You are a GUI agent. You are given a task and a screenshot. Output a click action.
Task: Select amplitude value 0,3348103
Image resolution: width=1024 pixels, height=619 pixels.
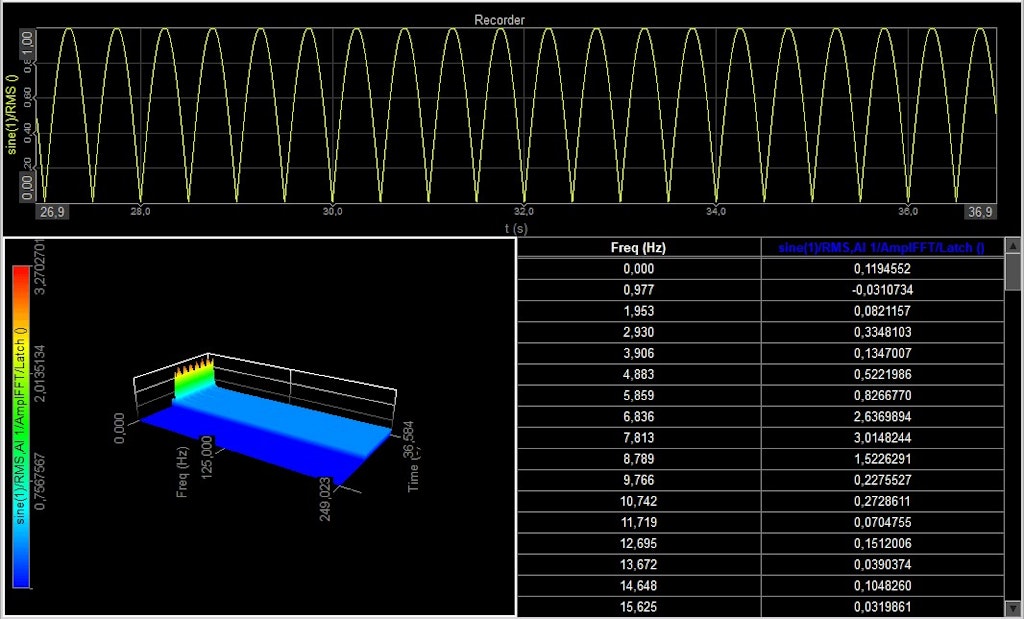pyautogui.click(x=882, y=332)
